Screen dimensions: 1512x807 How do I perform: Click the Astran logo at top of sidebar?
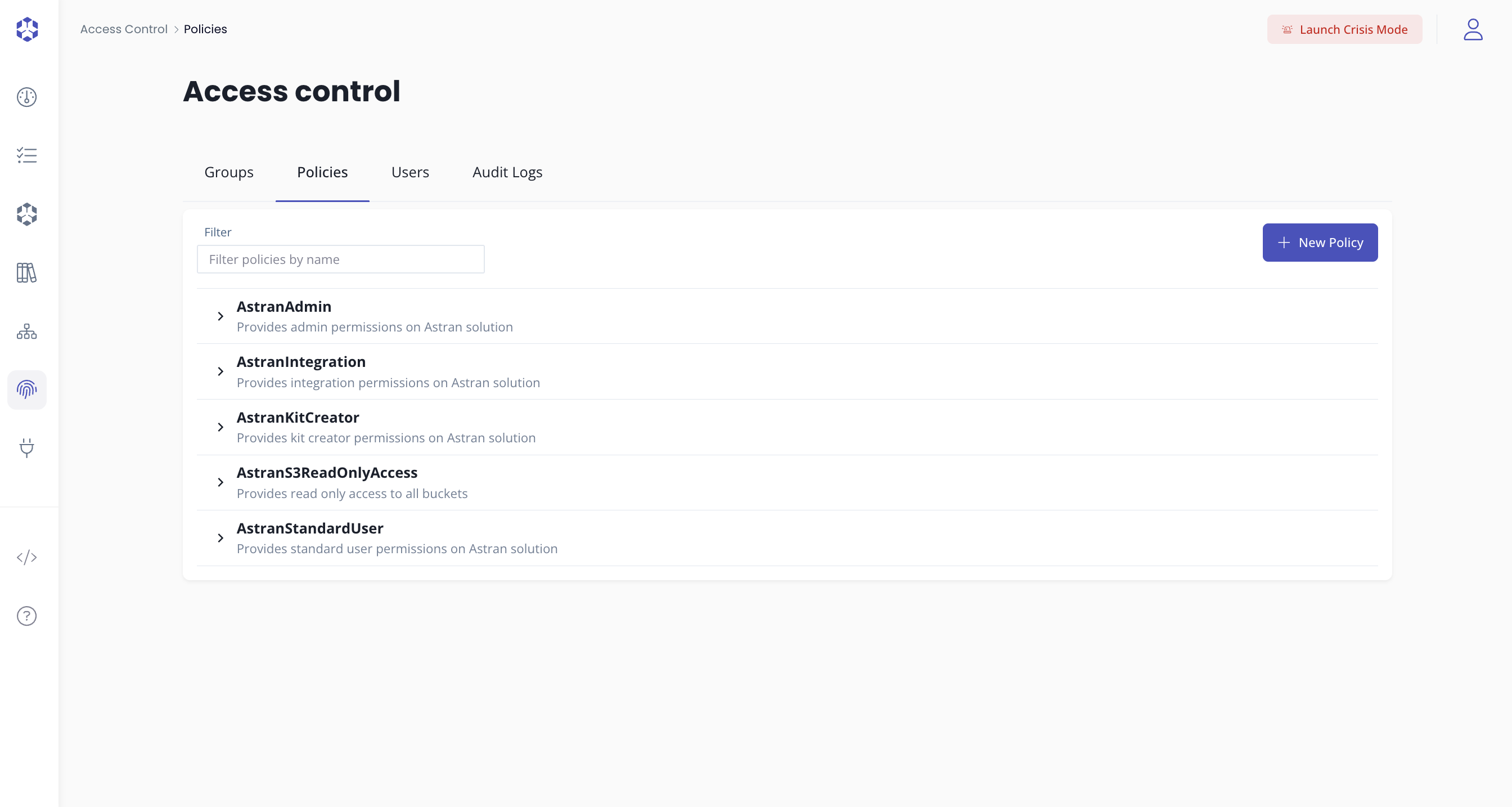tap(27, 29)
